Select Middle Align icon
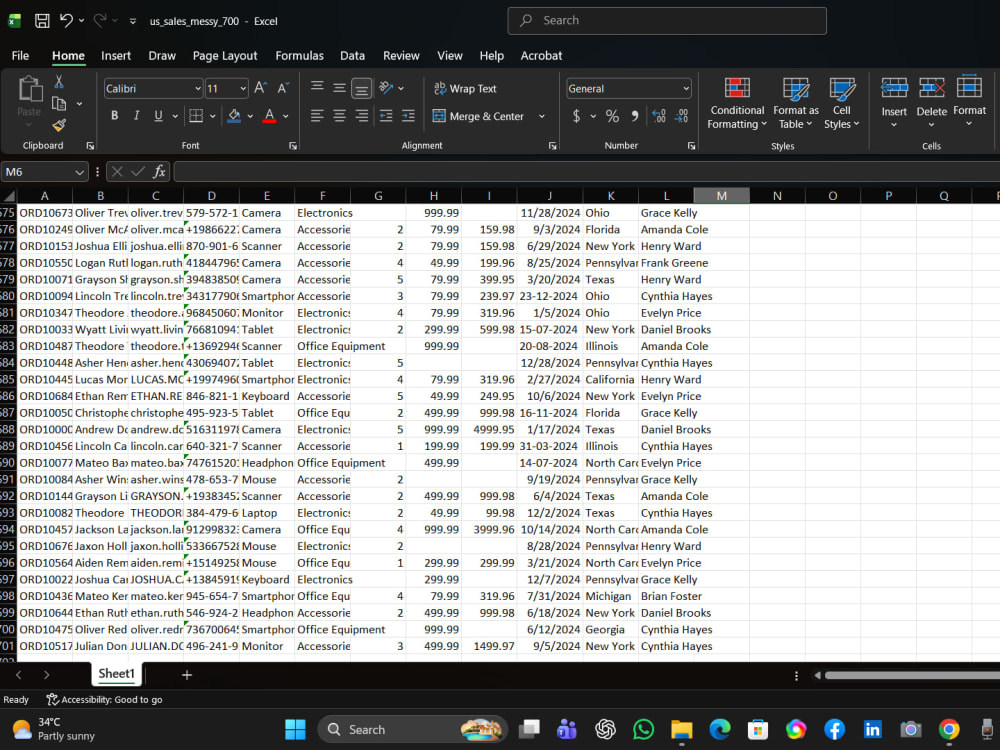 click(339, 88)
